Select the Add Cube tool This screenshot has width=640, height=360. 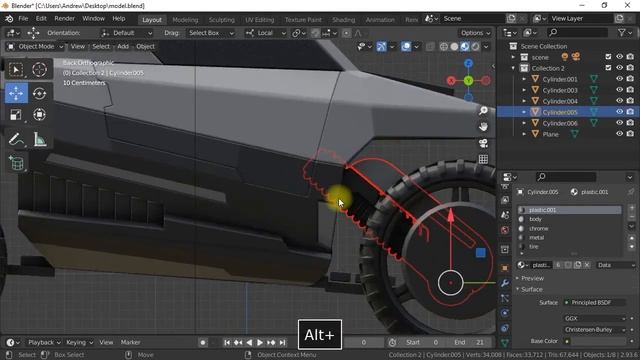[16, 164]
